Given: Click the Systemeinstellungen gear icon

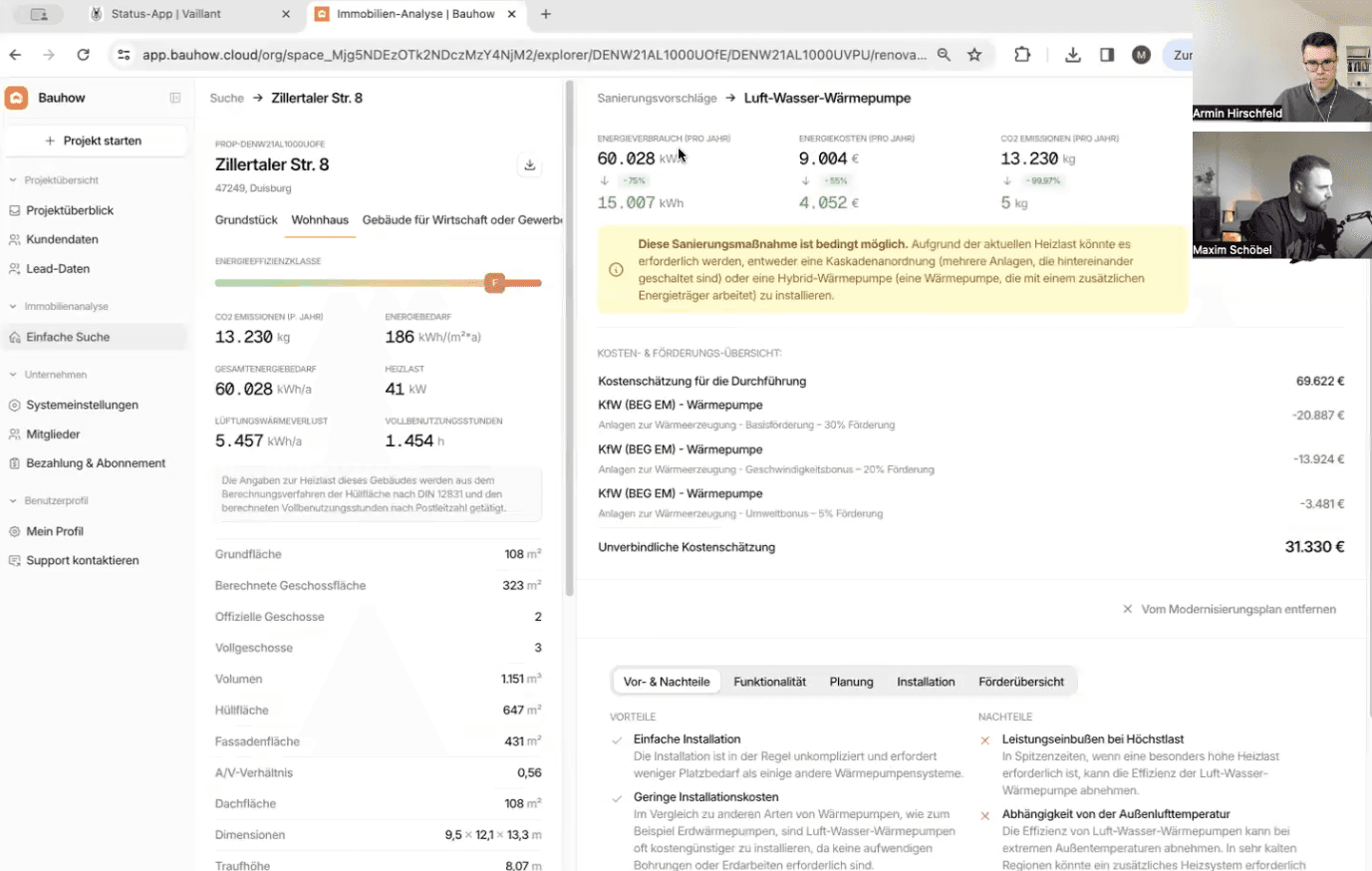Looking at the screenshot, I should pos(15,405).
